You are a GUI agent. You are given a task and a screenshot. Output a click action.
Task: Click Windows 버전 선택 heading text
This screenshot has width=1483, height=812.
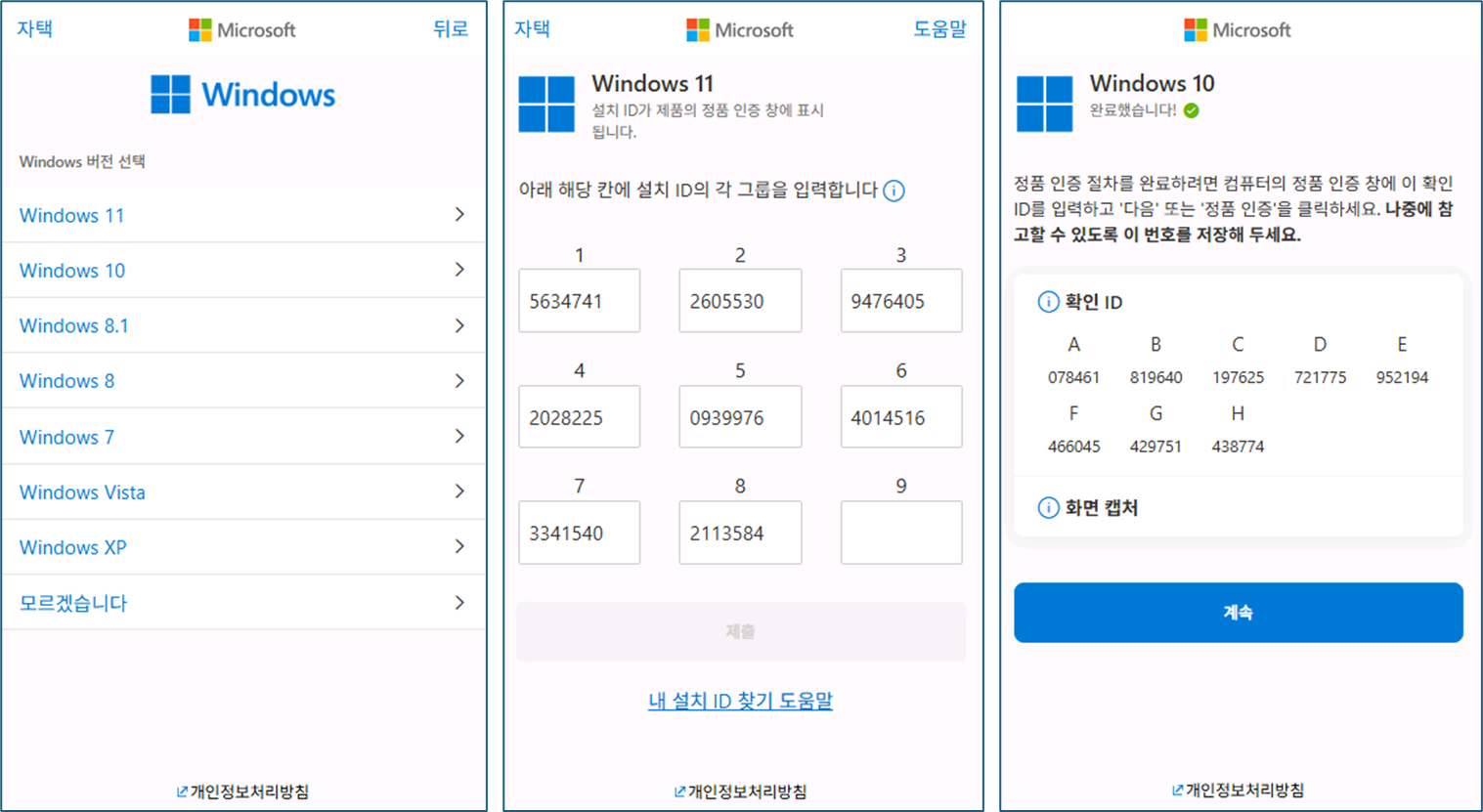point(82,161)
